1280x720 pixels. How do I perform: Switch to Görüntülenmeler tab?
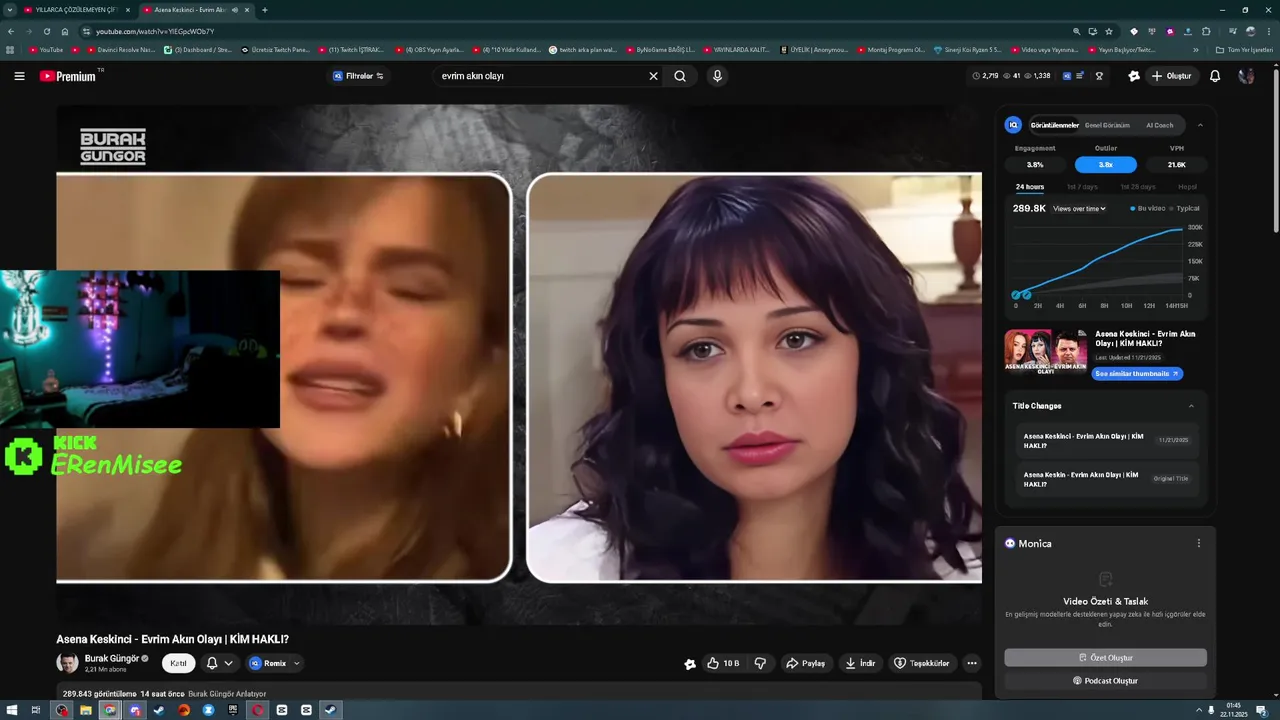point(1054,125)
